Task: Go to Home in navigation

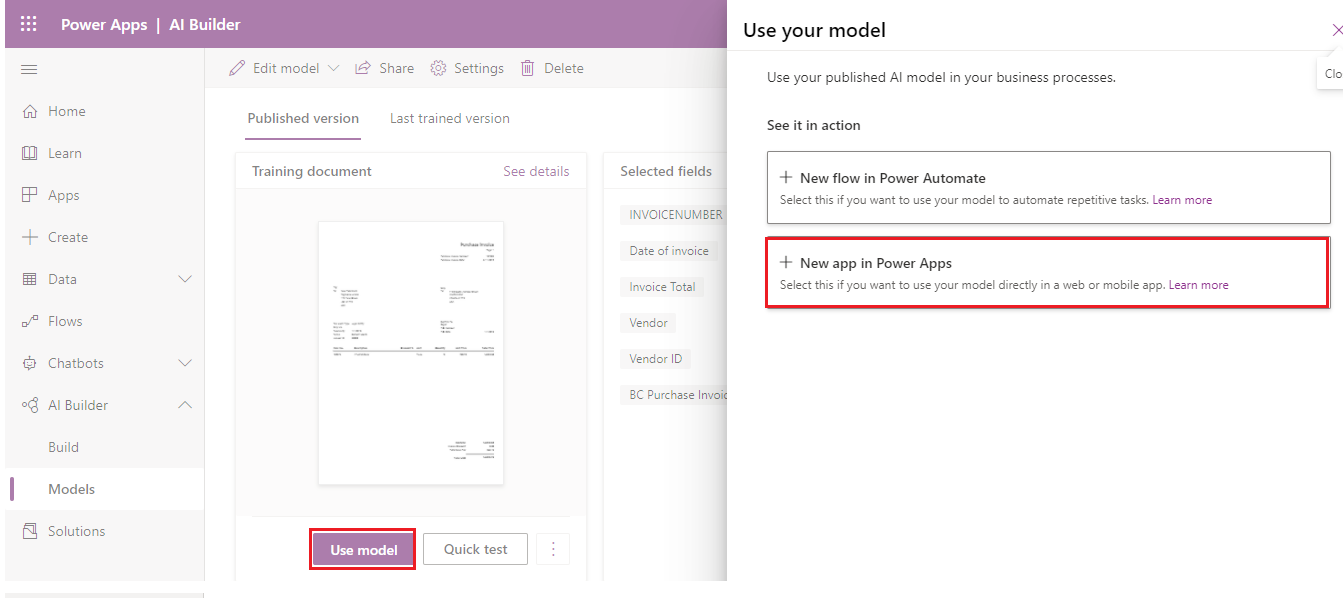Action: pyautogui.click(x=67, y=111)
